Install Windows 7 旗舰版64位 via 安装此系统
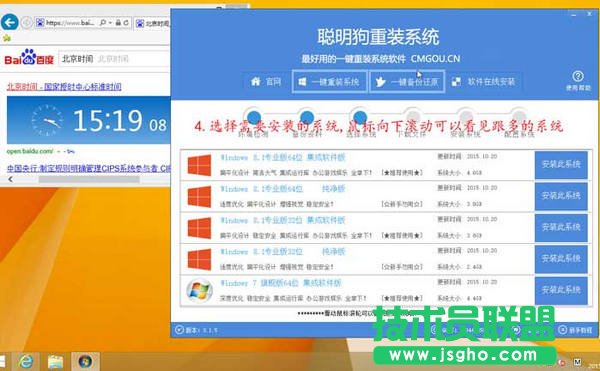This screenshot has width=600, height=371. pyautogui.click(x=561, y=290)
